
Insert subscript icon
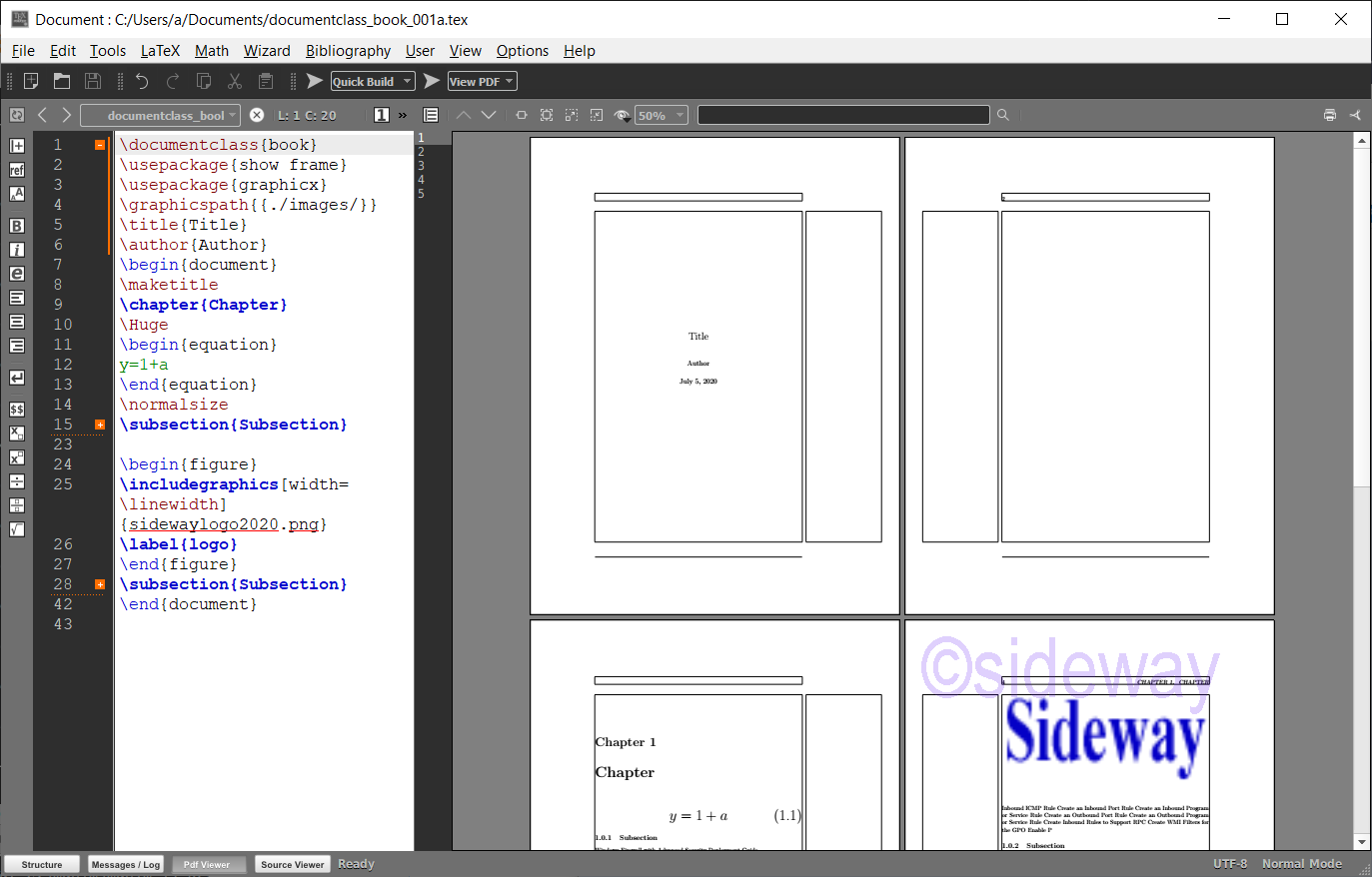click(x=17, y=434)
